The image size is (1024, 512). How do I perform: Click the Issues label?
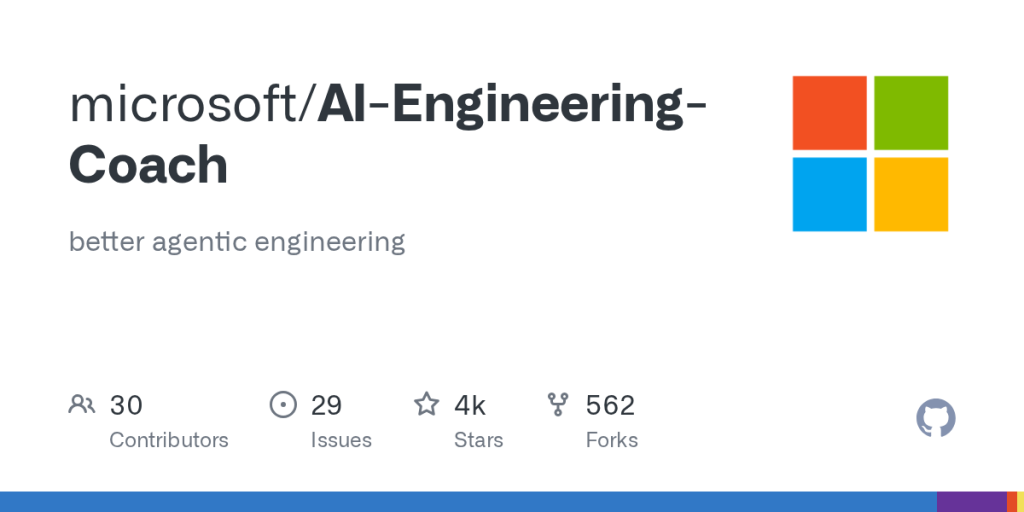coord(341,440)
